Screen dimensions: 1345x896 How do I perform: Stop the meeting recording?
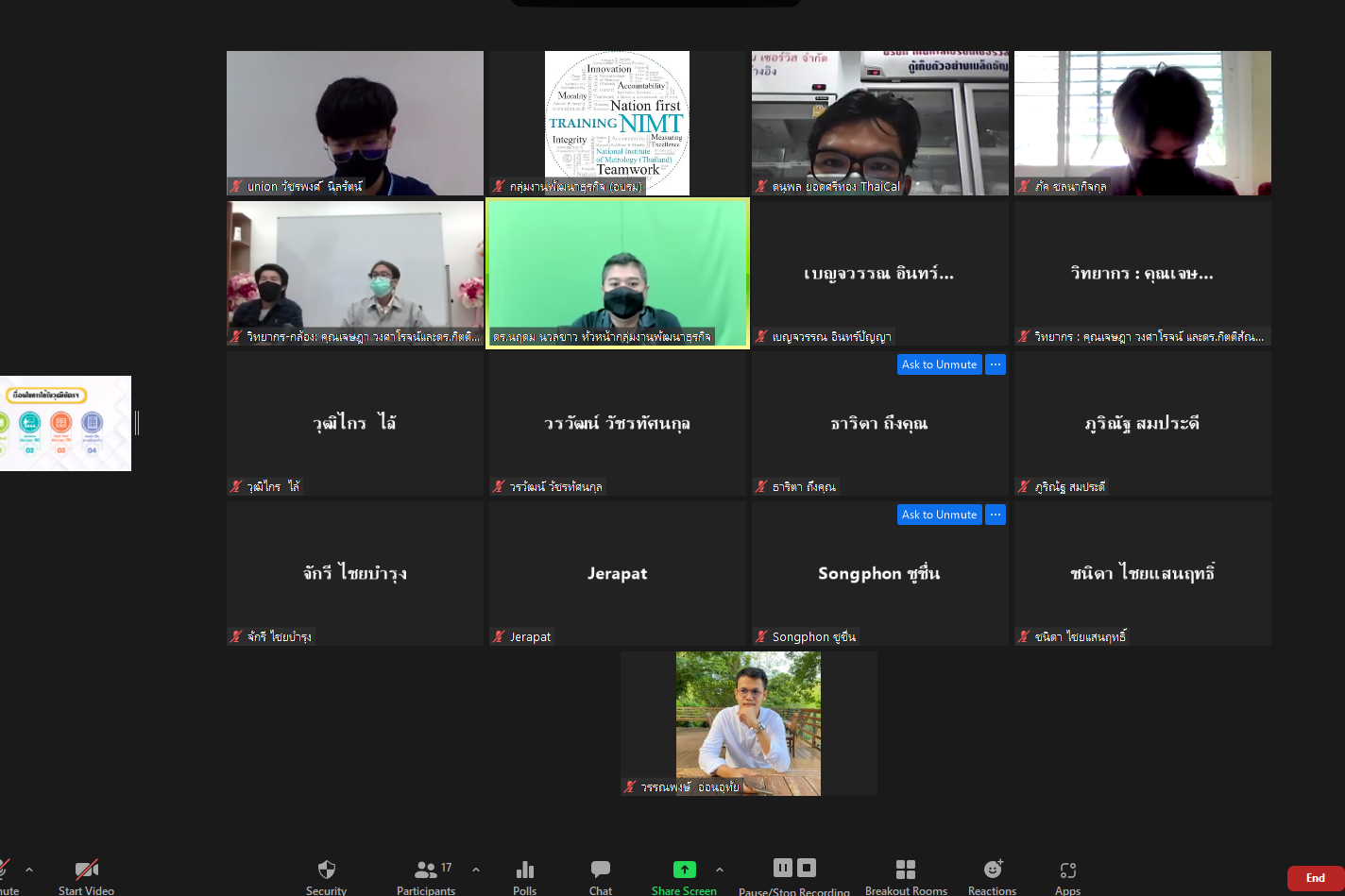(x=807, y=868)
